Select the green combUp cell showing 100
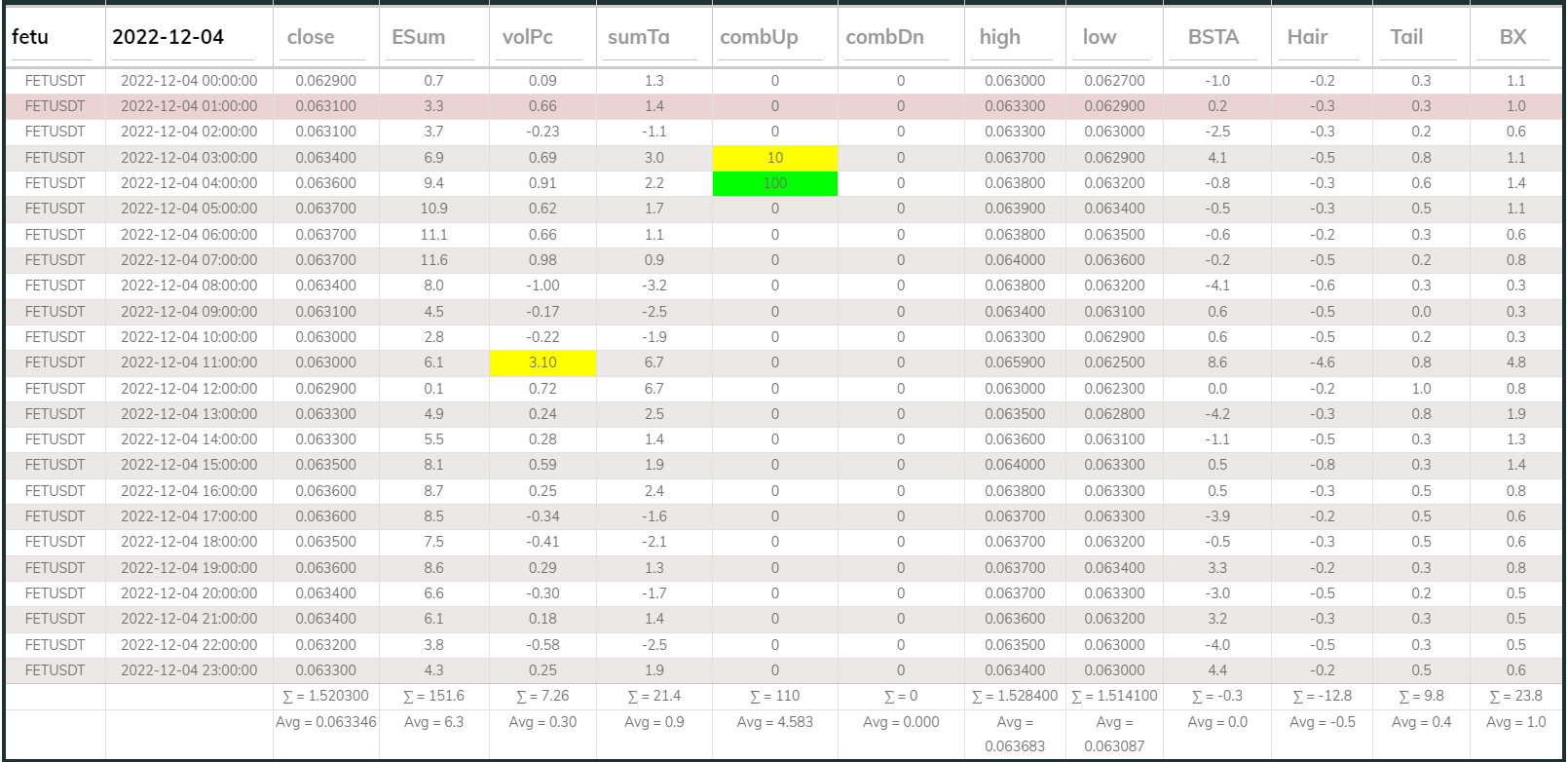The height and width of the screenshot is (762, 1568). click(x=775, y=183)
